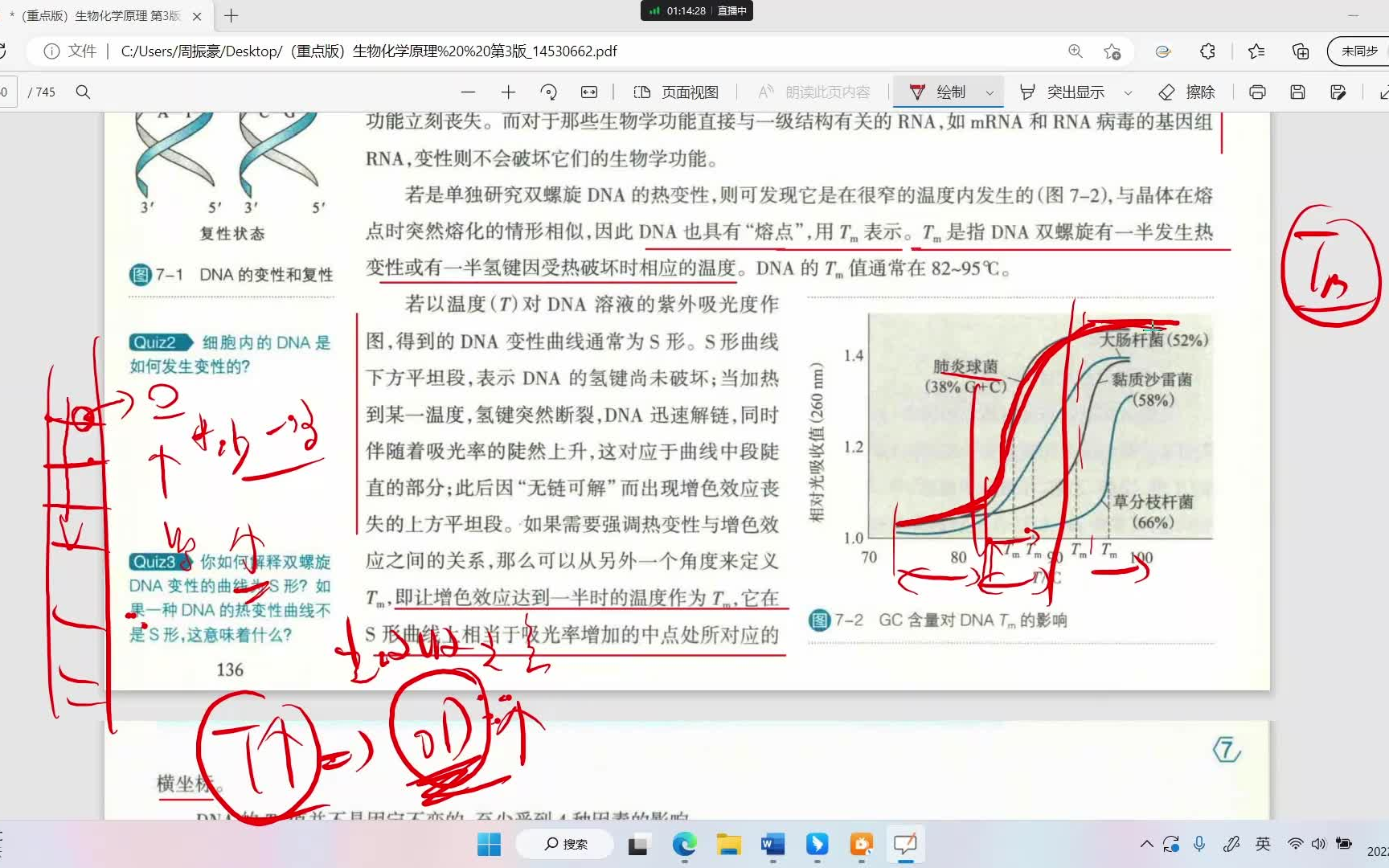The height and width of the screenshot is (868, 1389).
Task: Click the total page count 745 field
Action: (42, 92)
